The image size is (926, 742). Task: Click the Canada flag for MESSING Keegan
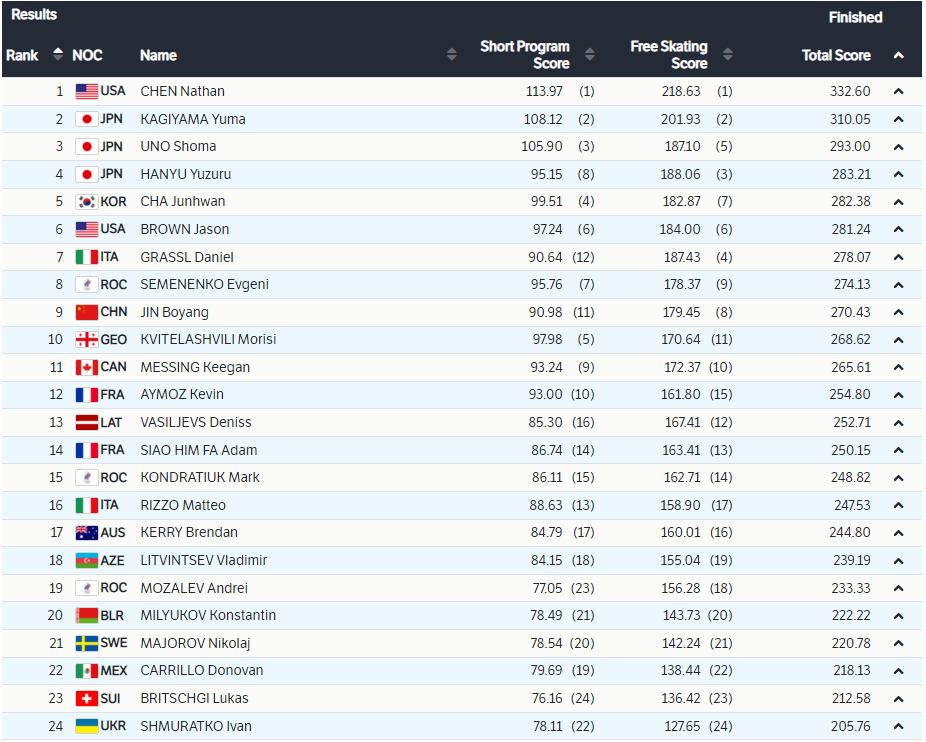(x=87, y=367)
